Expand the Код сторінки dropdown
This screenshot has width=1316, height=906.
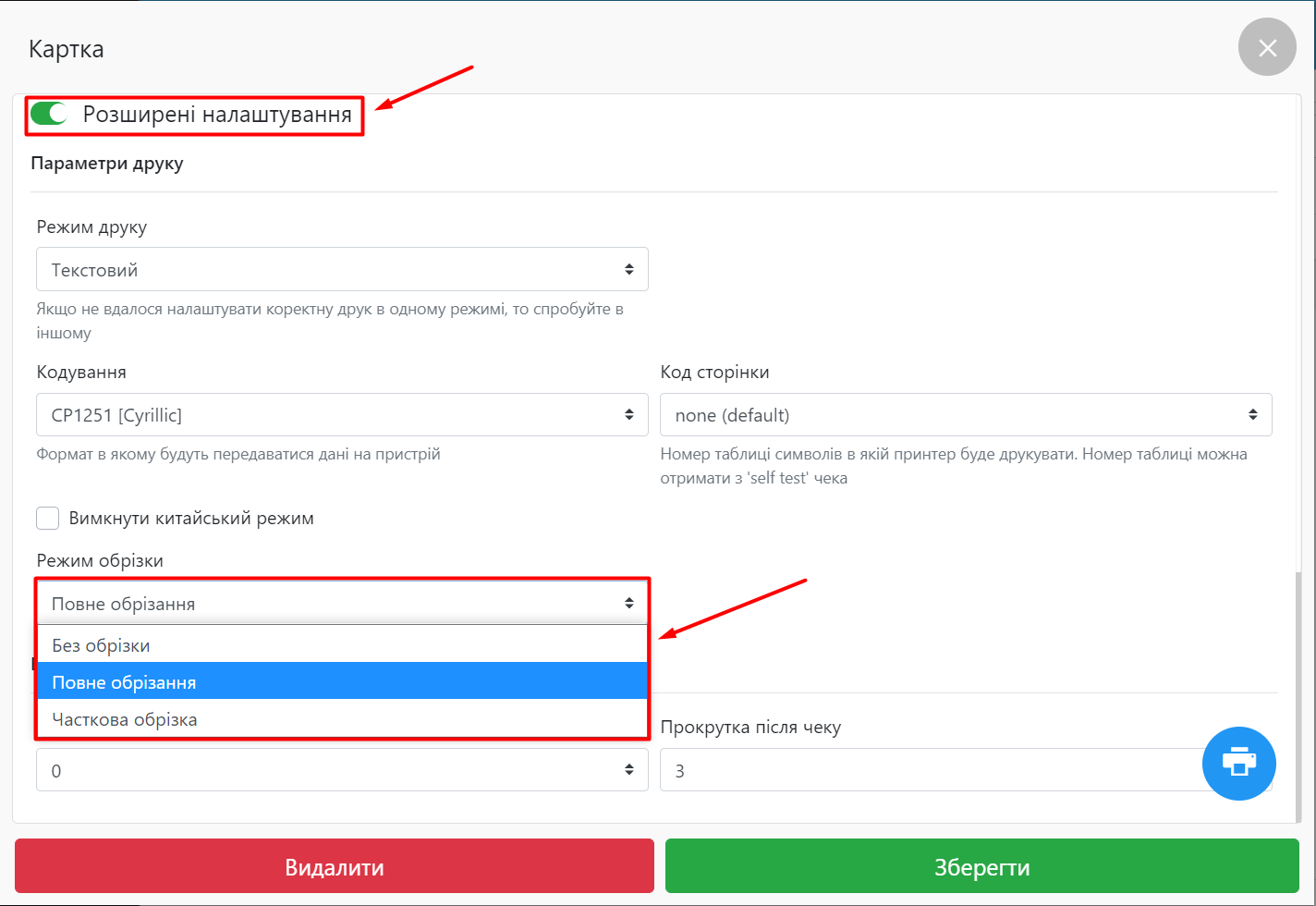pyautogui.click(x=965, y=415)
